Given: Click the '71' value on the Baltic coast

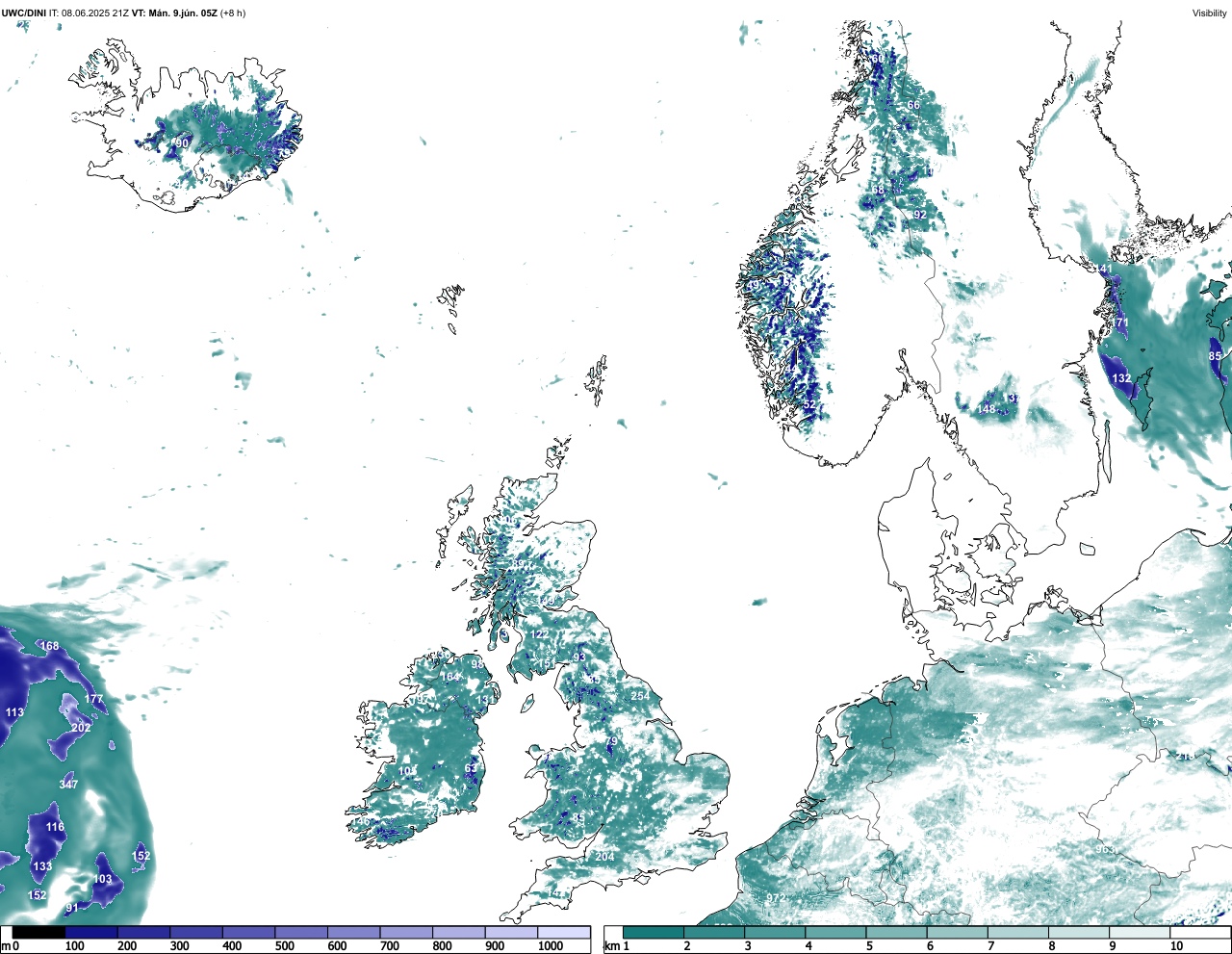Looking at the screenshot, I should (1122, 322).
